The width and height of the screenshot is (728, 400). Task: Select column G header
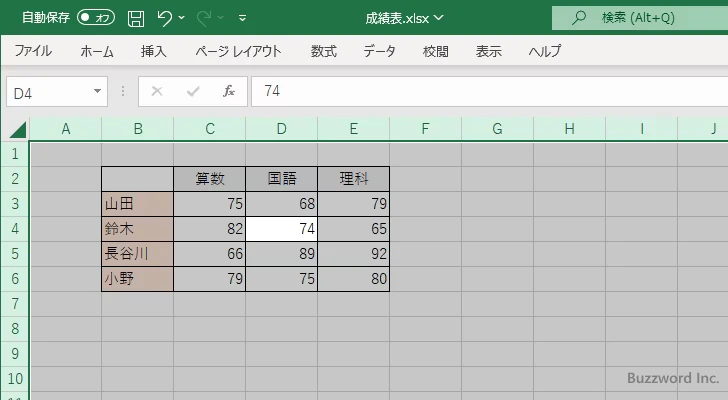coord(497,129)
